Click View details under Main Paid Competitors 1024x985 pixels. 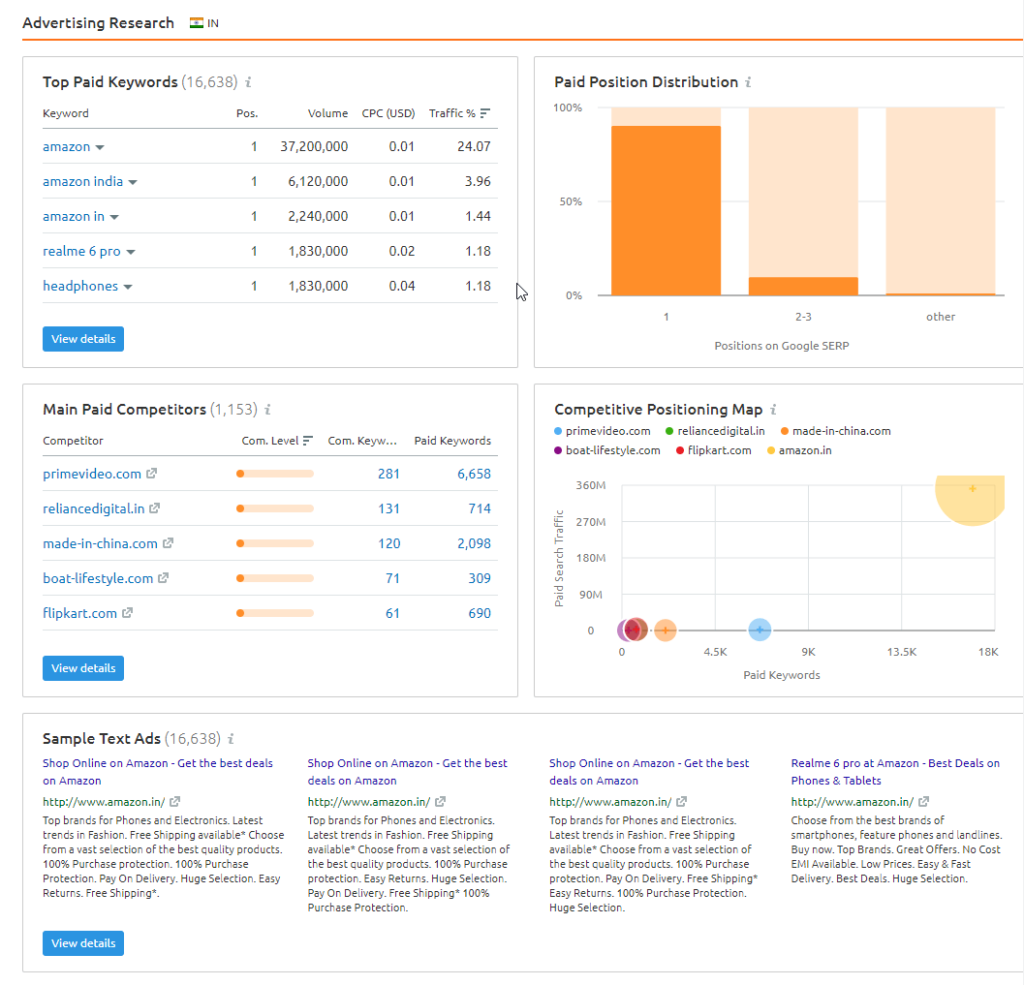pyautogui.click(x=83, y=668)
